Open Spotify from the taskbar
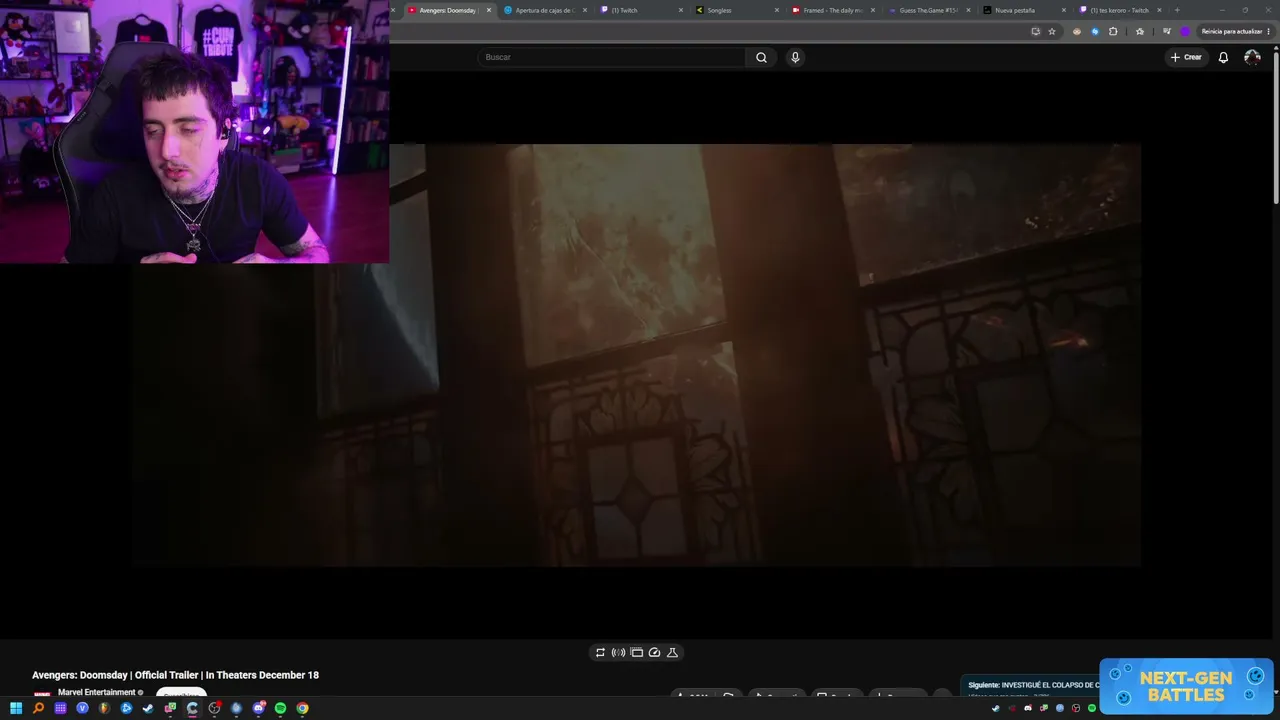This screenshot has height=720, width=1280. pyautogui.click(x=280, y=708)
